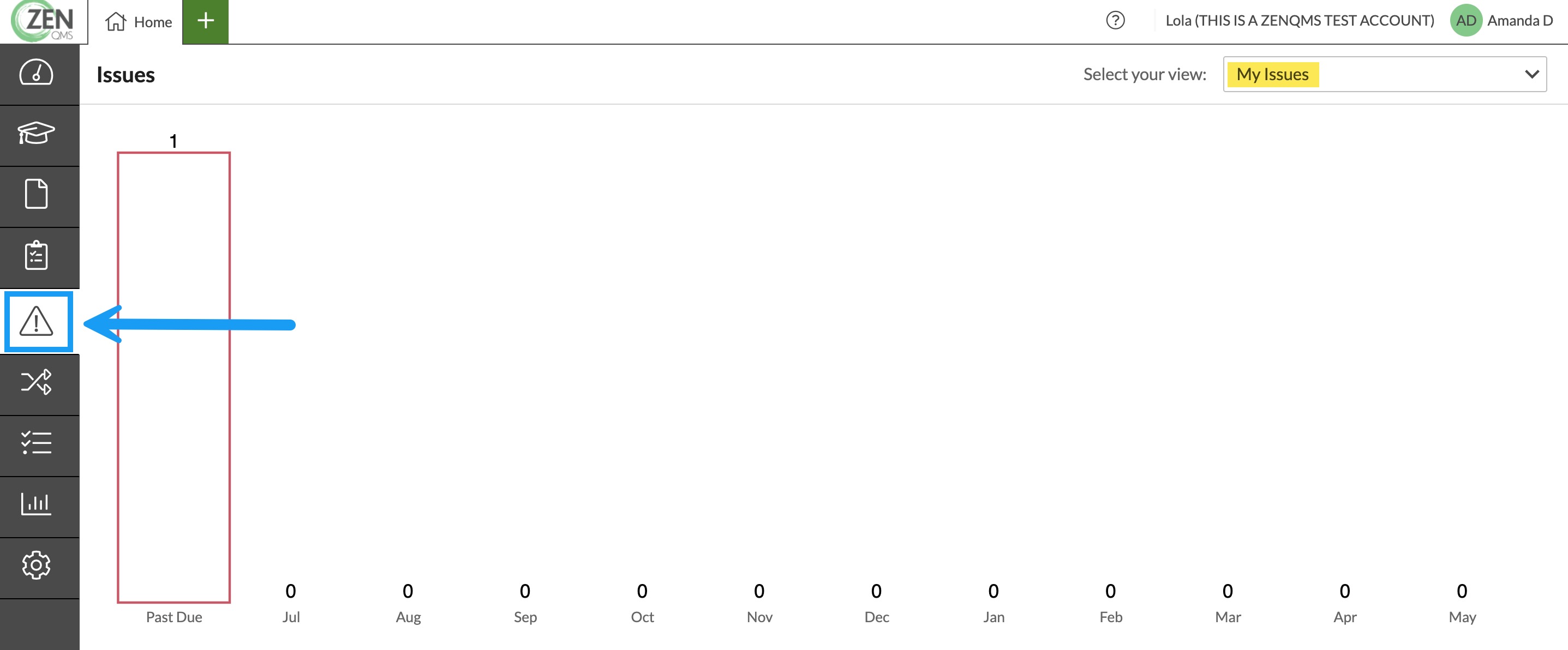
Task: Click the AD avatar circle
Action: tap(1465, 21)
